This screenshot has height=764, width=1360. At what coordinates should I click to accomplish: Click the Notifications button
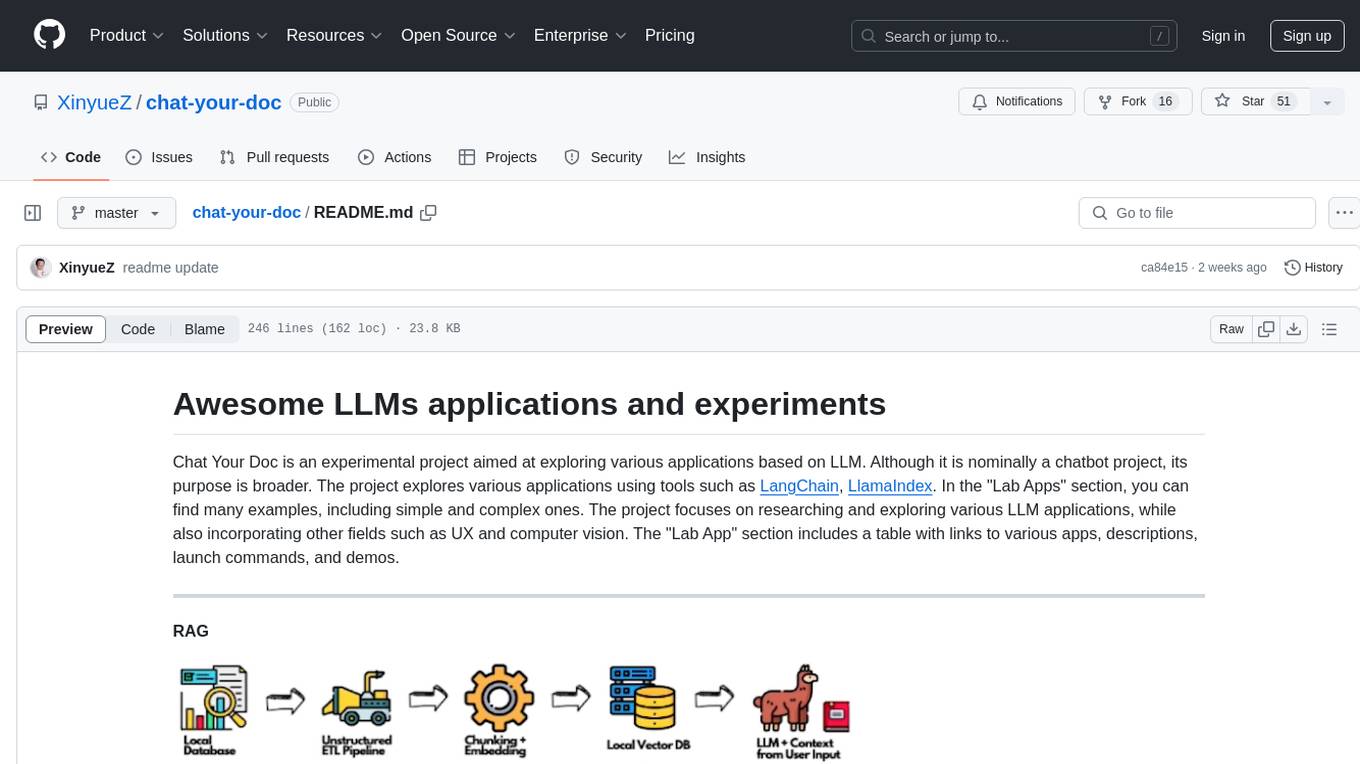pyautogui.click(x=1017, y=102)
